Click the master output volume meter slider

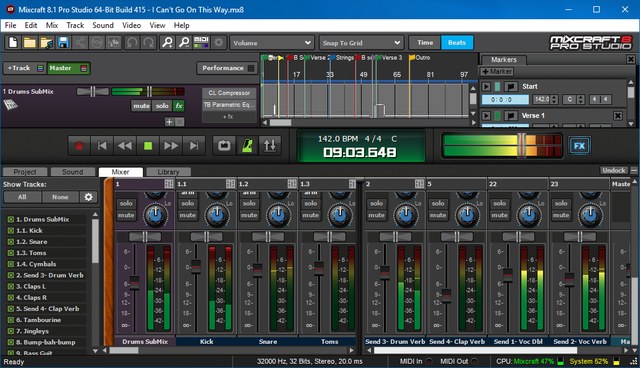[522, 146]
